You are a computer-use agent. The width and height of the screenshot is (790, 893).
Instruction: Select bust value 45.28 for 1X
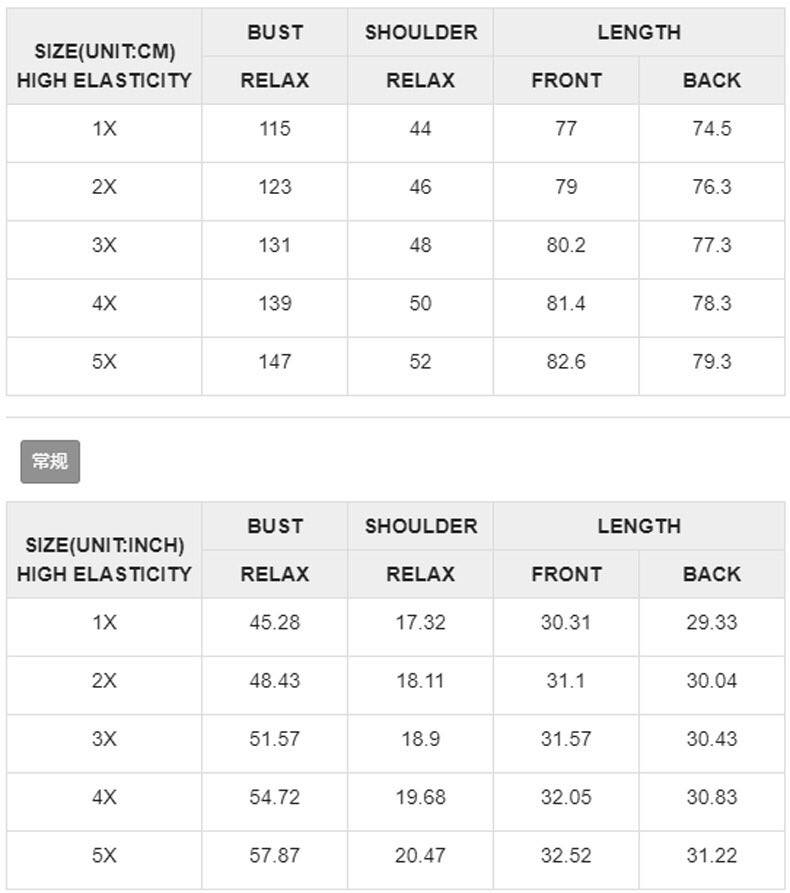pyautogui.click(x=275, y=622)
